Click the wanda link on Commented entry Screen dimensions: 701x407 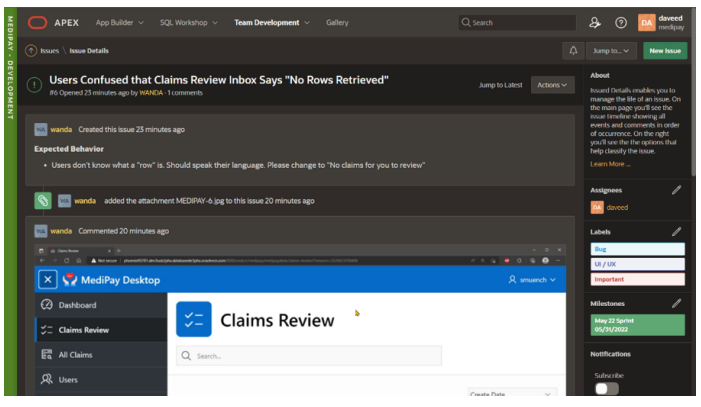tap(61, 231)
